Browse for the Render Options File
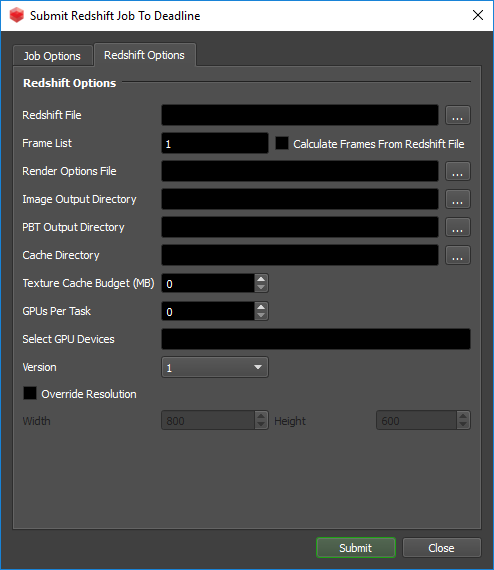 (458, 171)
